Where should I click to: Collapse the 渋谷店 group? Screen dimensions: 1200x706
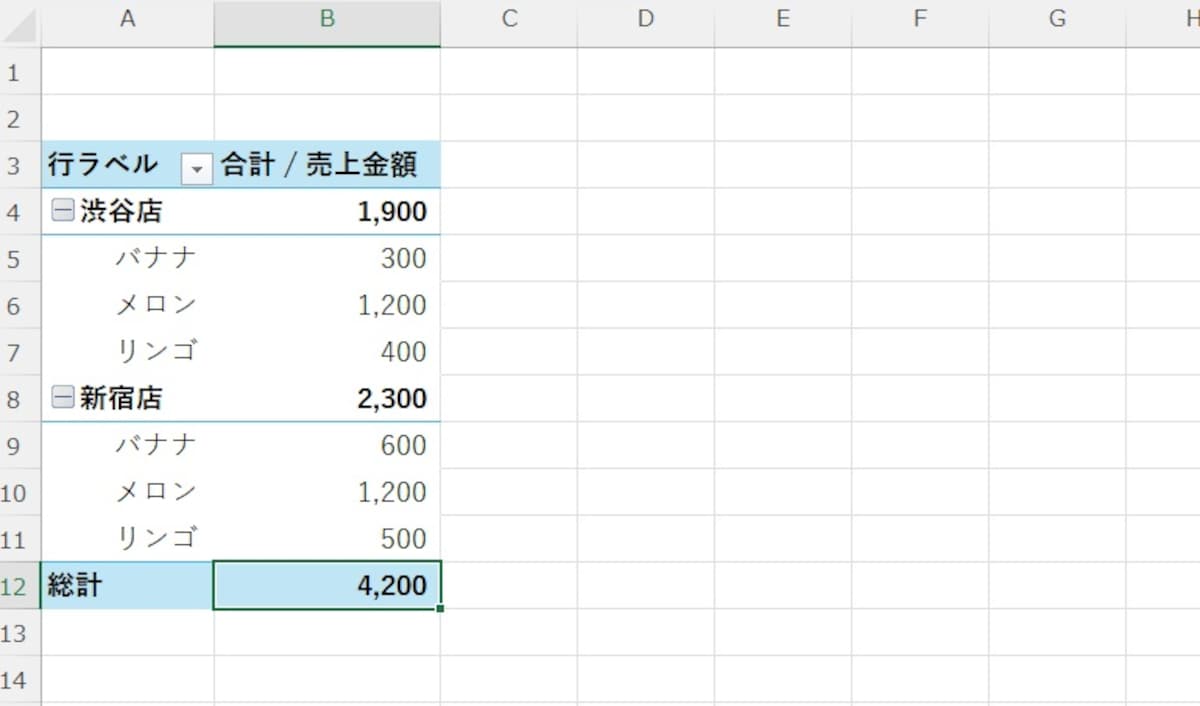[62, 211]
